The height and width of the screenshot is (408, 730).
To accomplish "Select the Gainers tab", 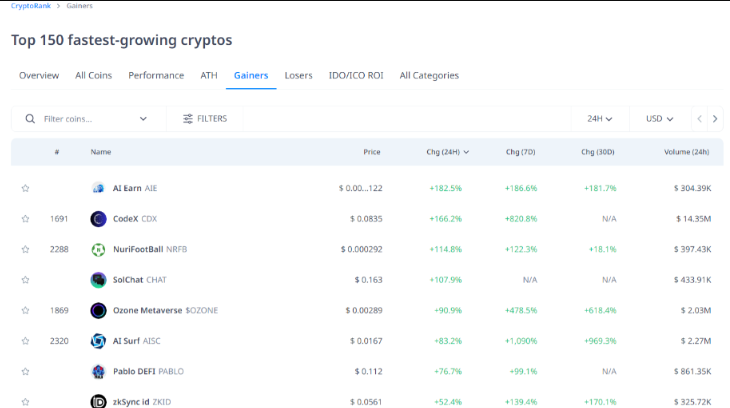I will click(251, 75).
